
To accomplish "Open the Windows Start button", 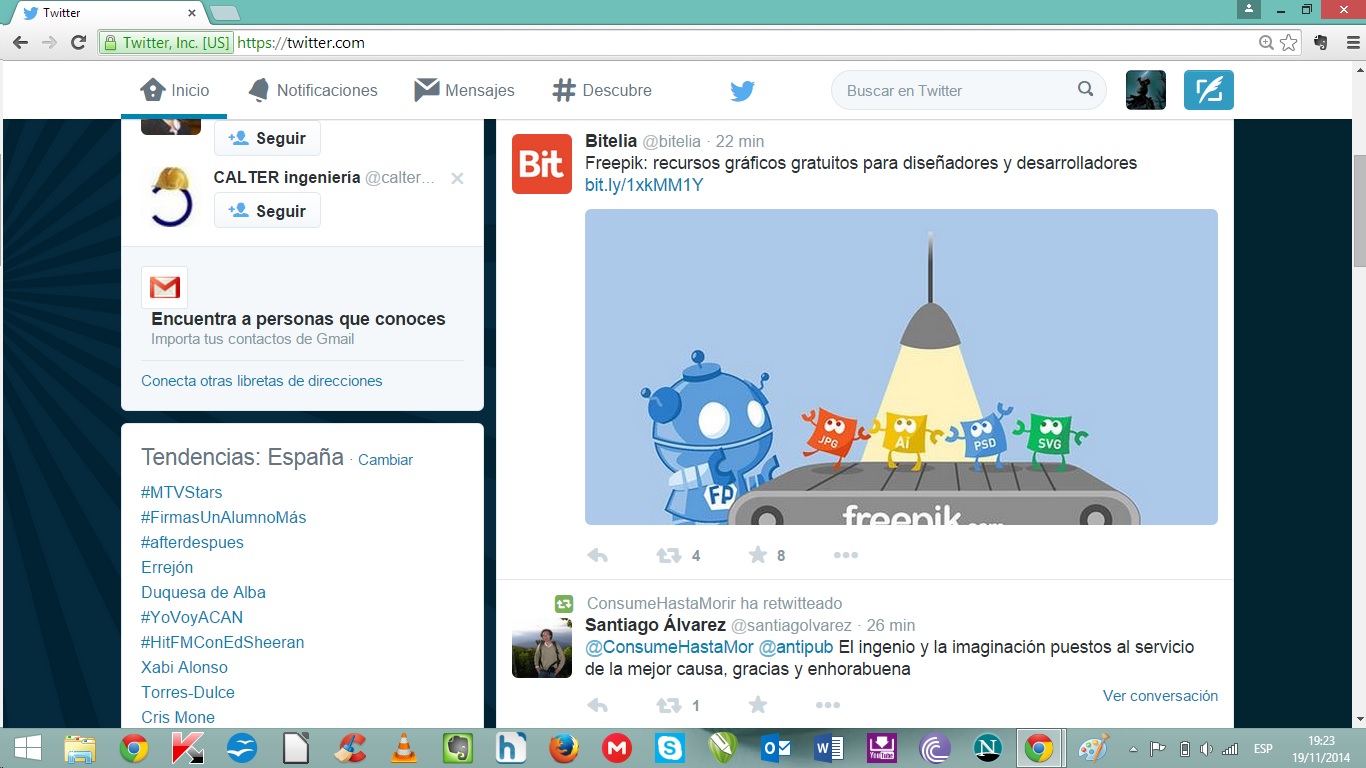I will point(27,748).
